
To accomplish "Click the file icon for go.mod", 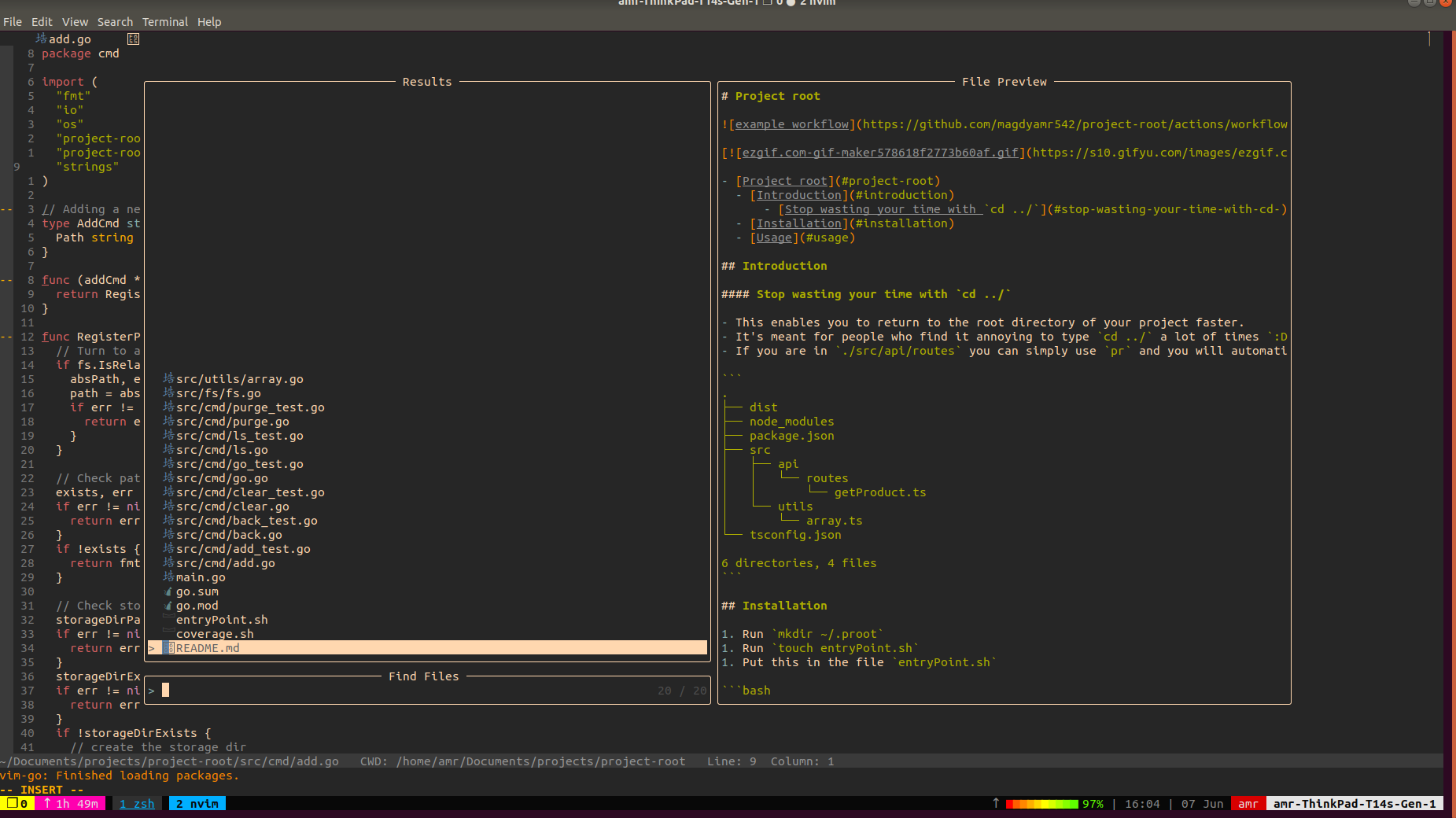I will point(168,606).
